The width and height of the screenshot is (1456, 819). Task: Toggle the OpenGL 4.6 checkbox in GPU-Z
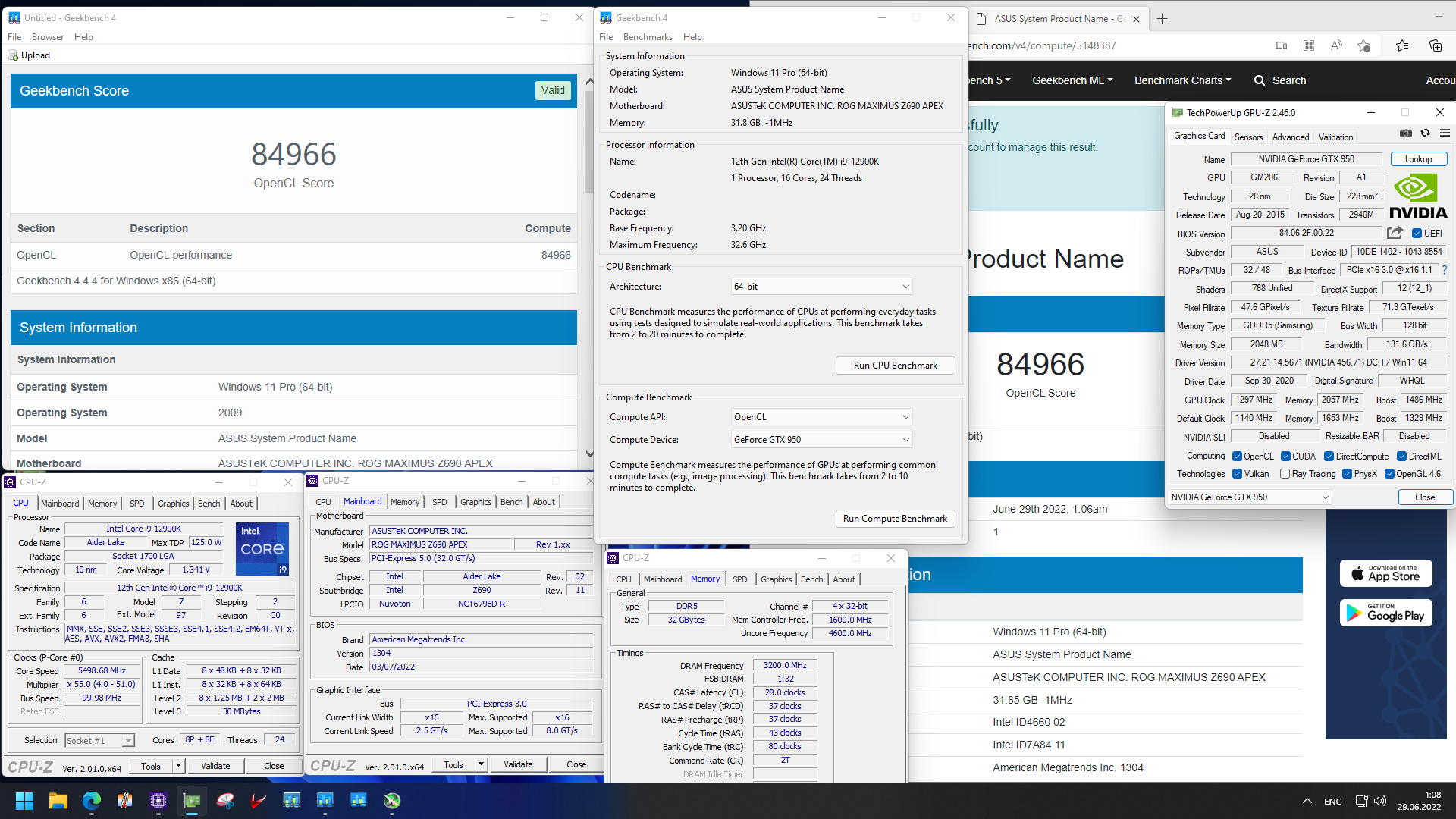pos(1389,474)
